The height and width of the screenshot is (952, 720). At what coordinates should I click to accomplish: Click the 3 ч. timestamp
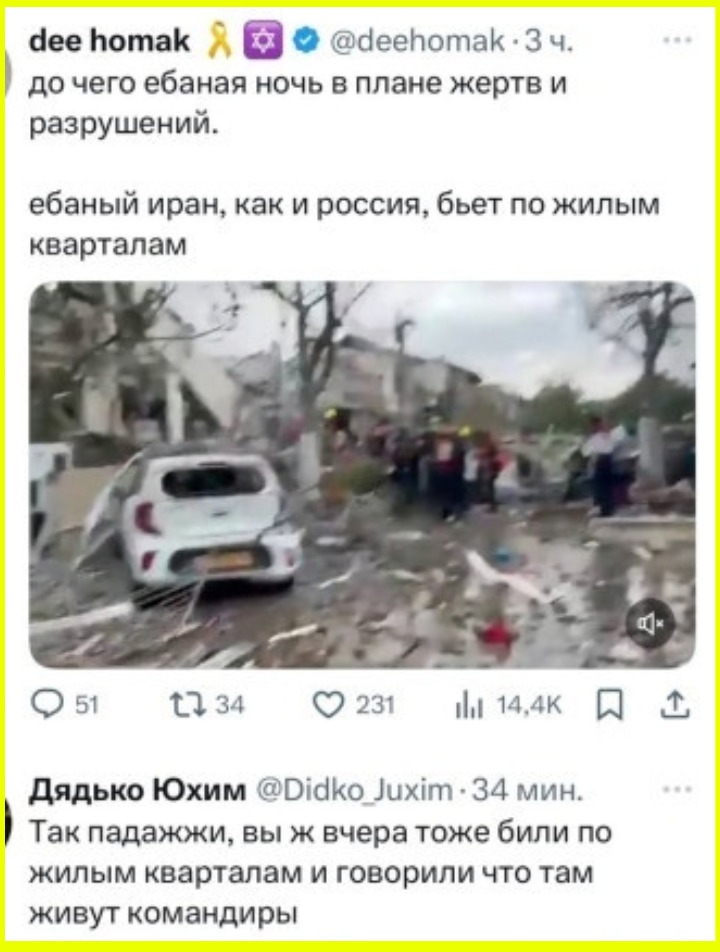548,41
